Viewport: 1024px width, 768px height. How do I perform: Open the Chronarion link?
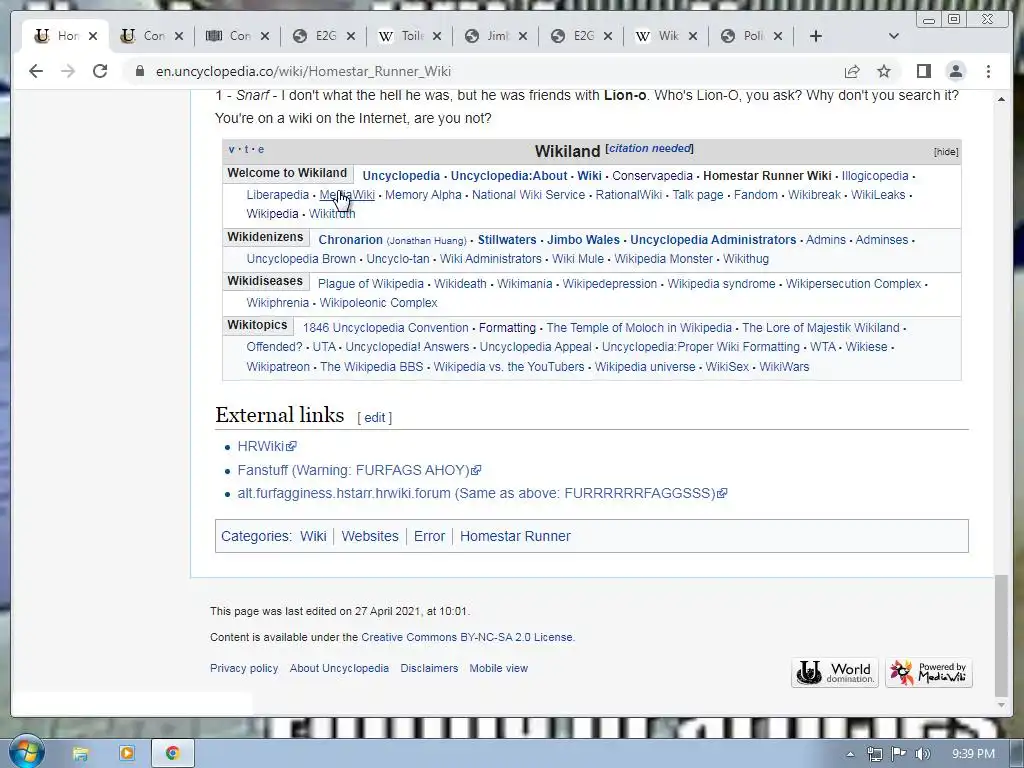pyautogui.click(x=351, y=240)
